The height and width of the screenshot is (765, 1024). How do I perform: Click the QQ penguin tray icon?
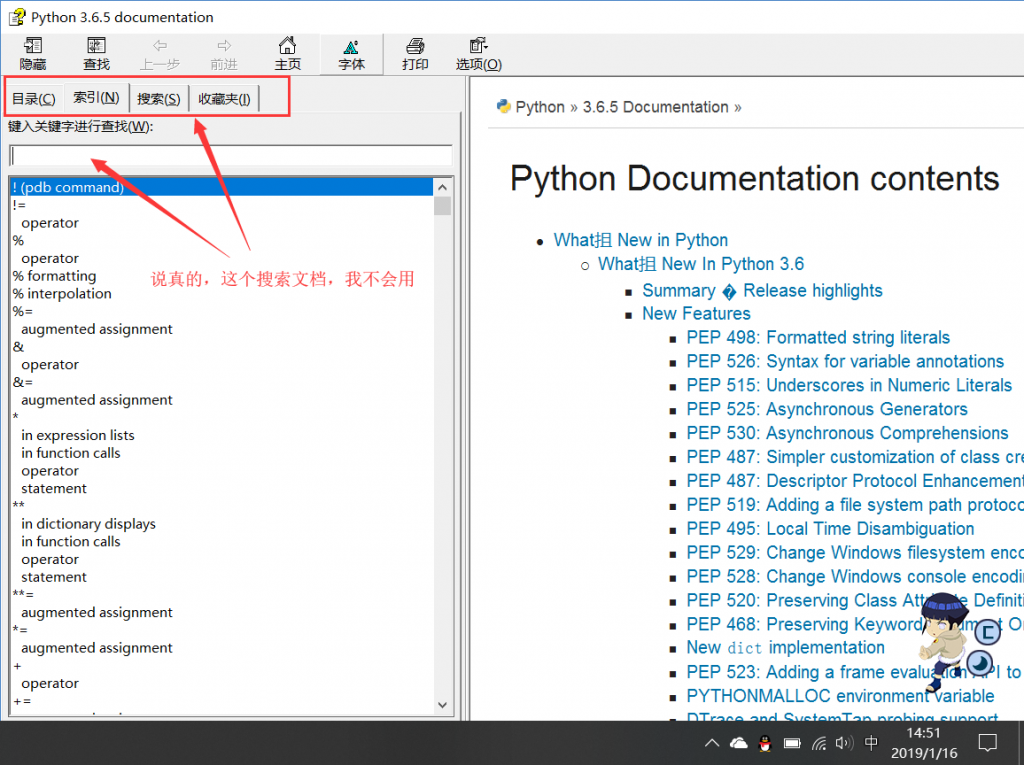[x=765, y=743]
